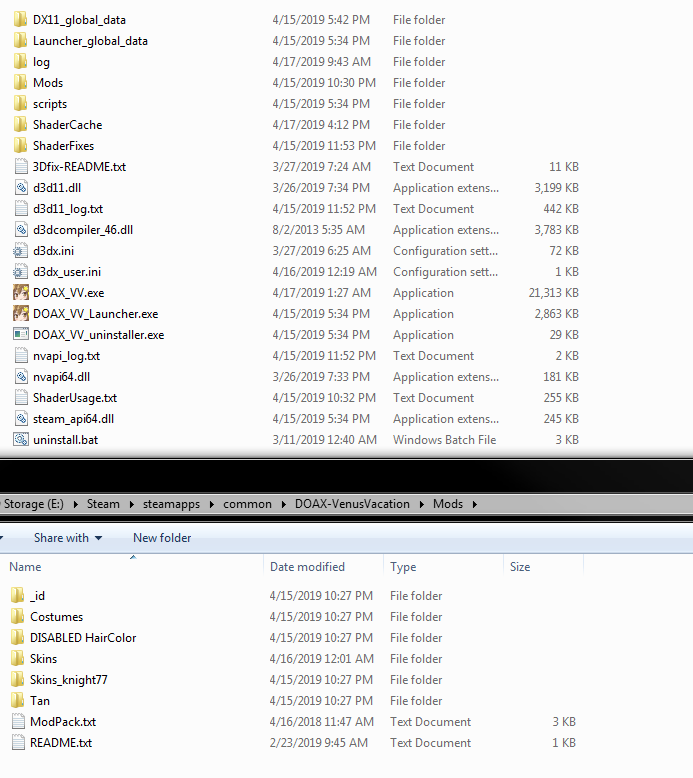
Task: Select the DOAX_VV_Launcher.exe application icon
Action: coord(20,314)
